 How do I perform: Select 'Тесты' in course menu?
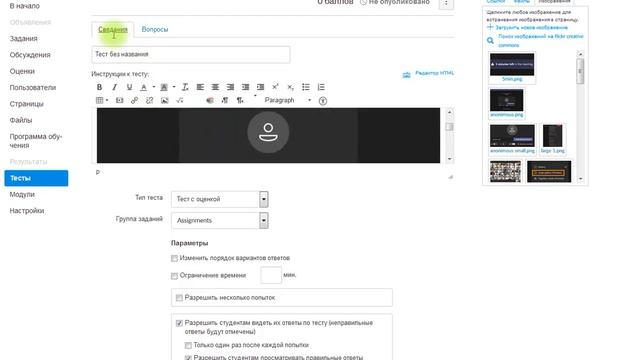[36, 178]
